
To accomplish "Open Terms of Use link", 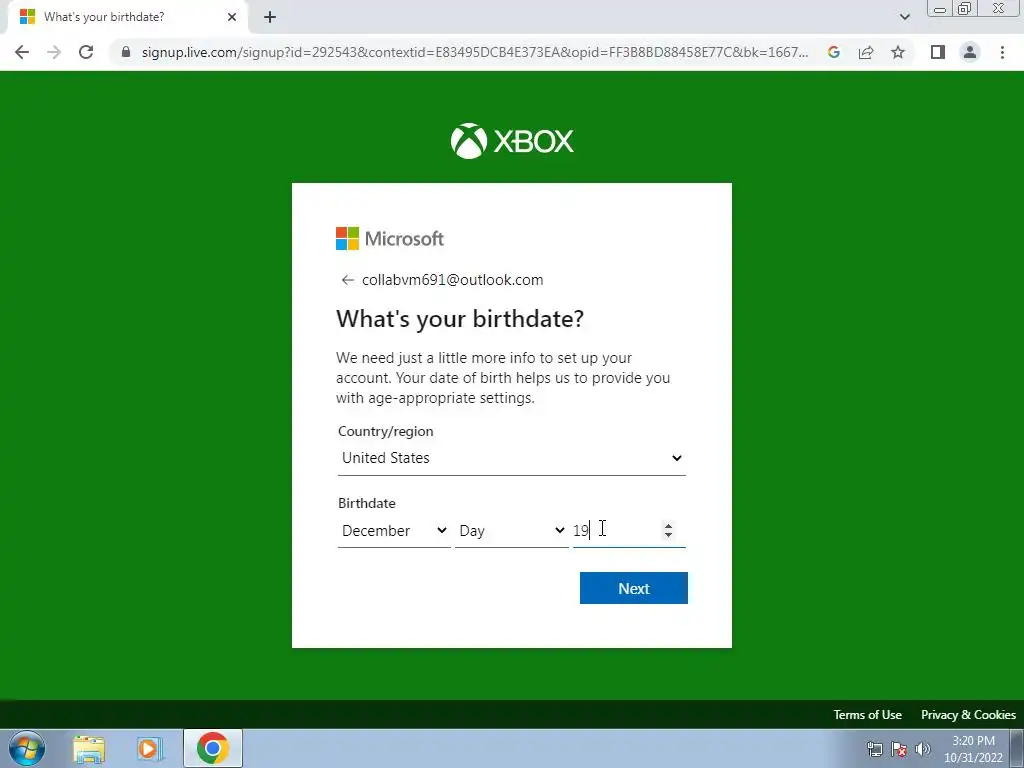I will (x=867, y=714).
